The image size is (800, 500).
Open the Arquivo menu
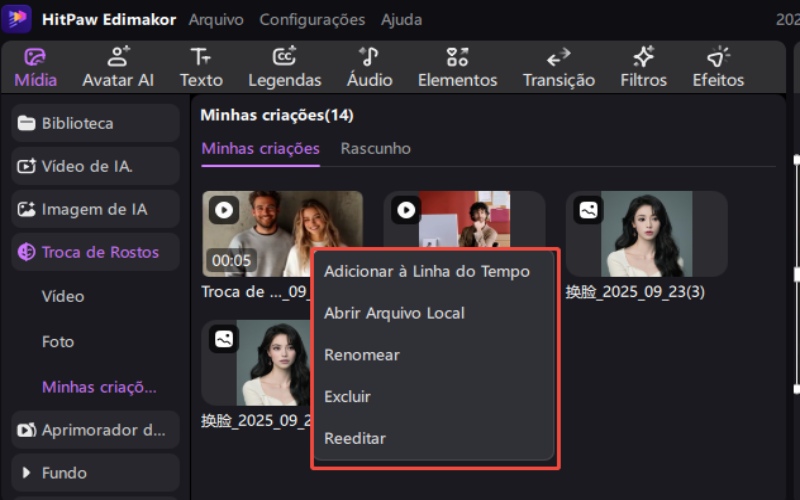[x=216, y=19]
